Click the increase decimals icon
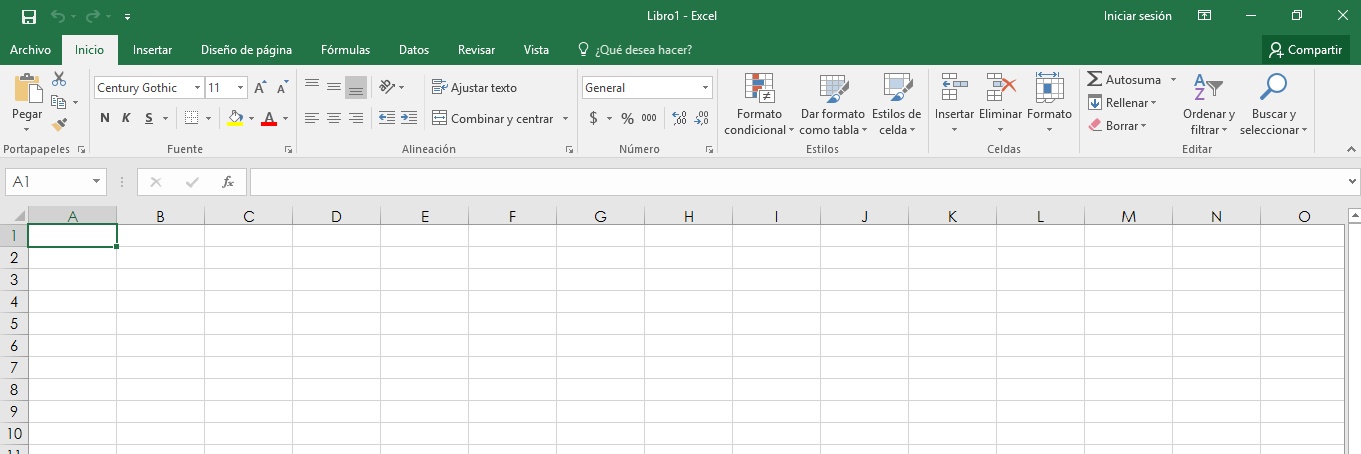Viewport: 1361px width, 454px height. (x=680, y=118)
